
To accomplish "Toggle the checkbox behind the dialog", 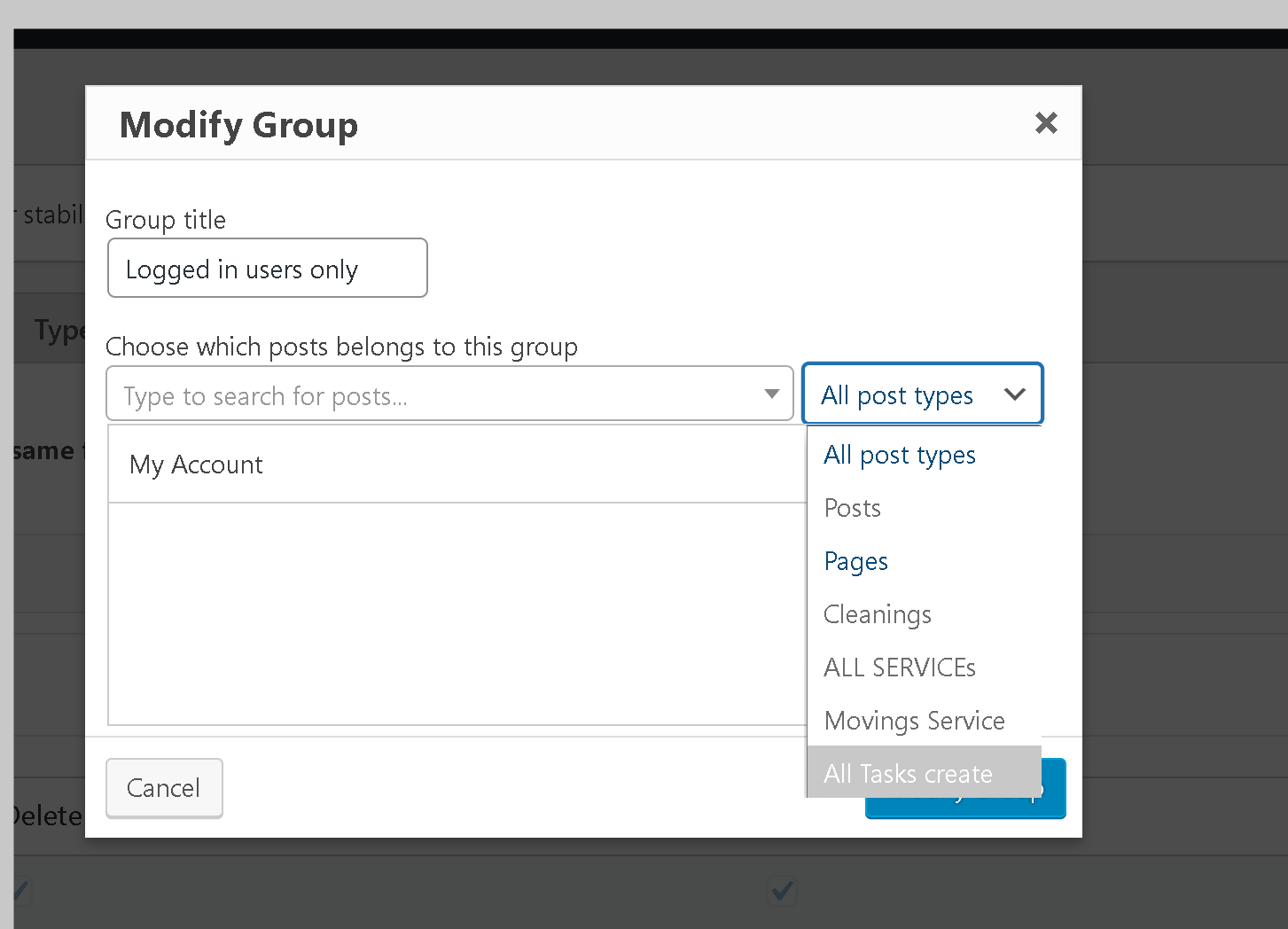I will point(782,890).
